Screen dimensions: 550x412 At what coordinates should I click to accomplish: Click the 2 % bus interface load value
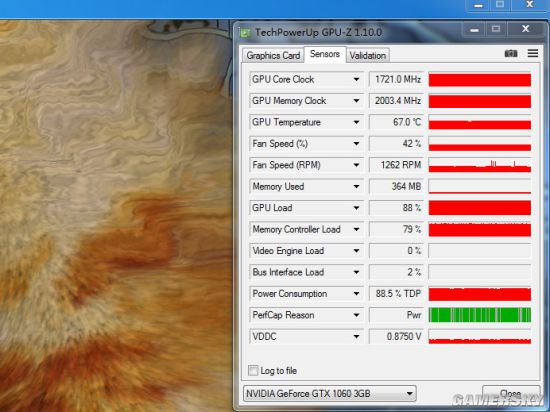coord(396,272)
